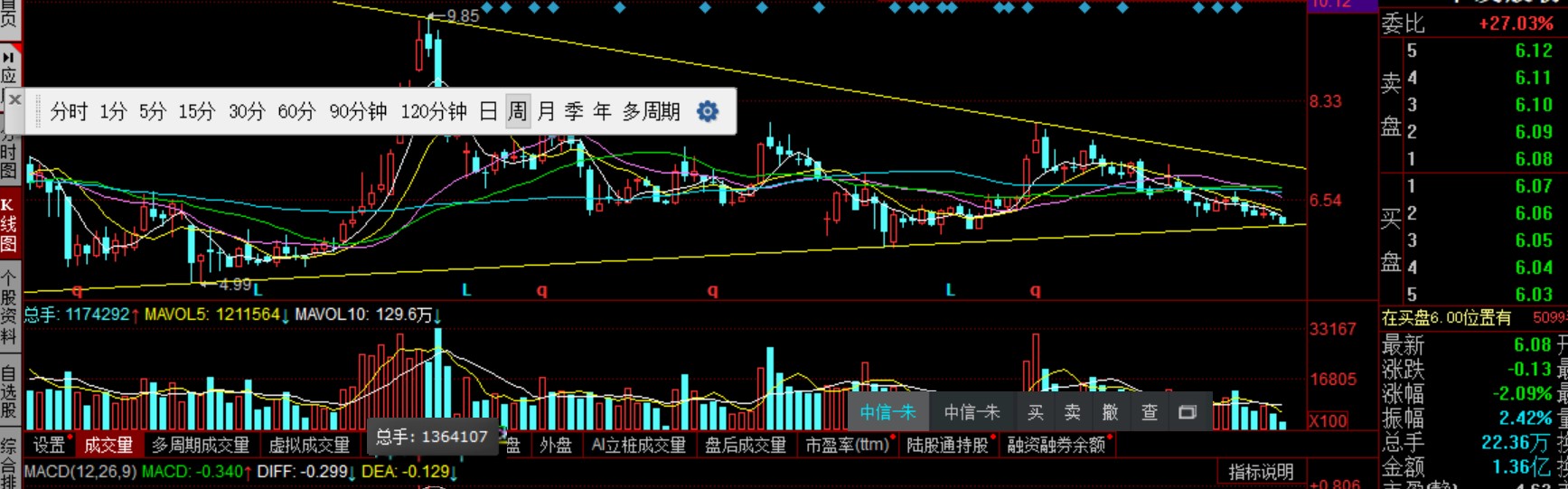The width and height of the screenshot is (1568, 489).
Task: Switch to 季 quarterly K-line
Action: click(x=574, y=112)
